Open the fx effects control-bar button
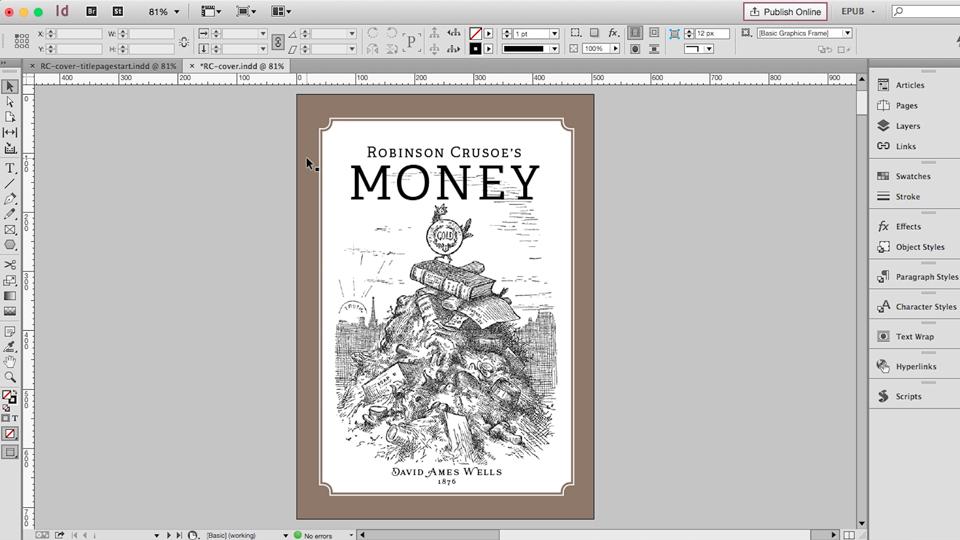 [613, 33]
